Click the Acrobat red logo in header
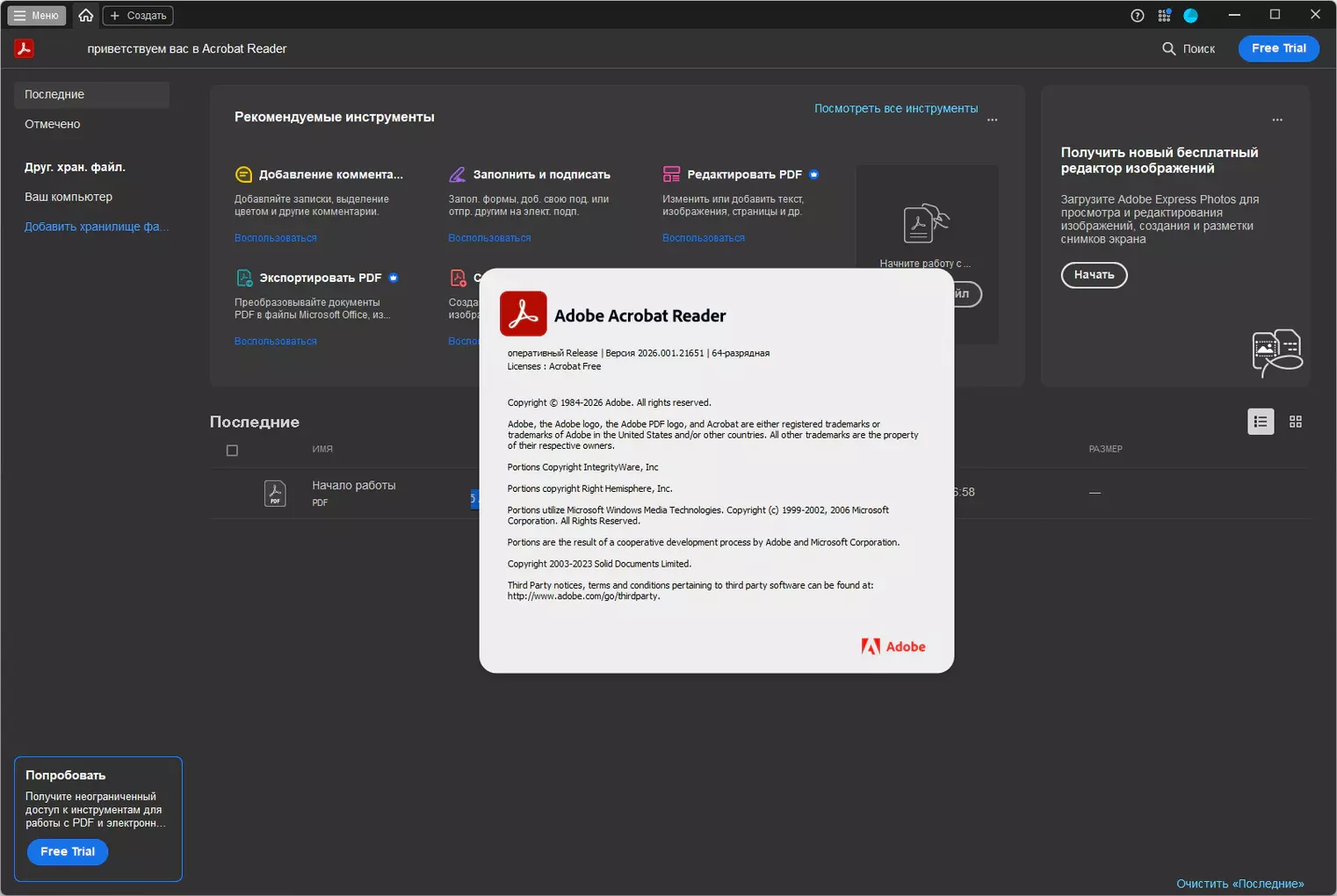Viewport: 1337px width, 896px height. point(25,48)
